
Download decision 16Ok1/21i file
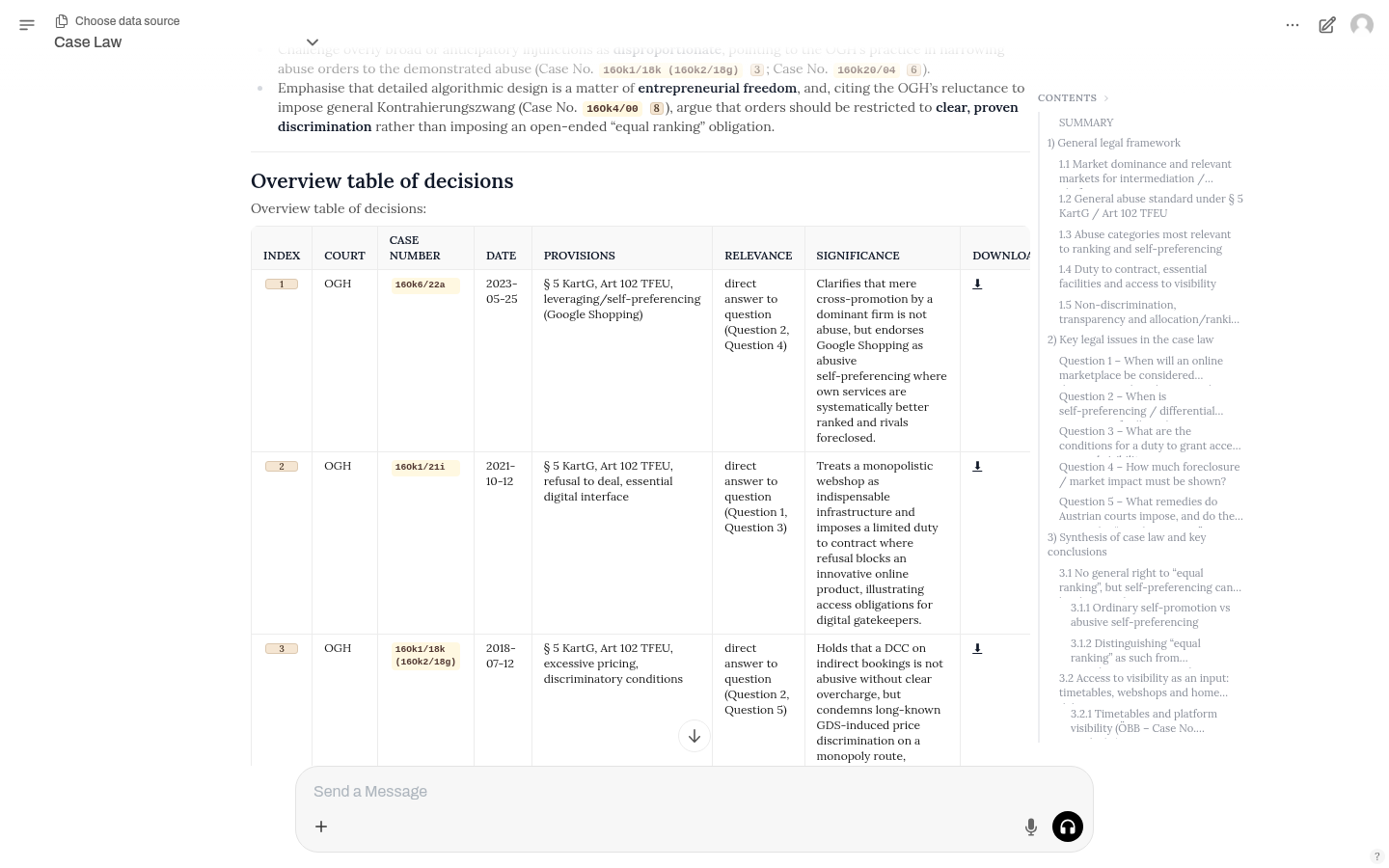(x=977, y=467)
